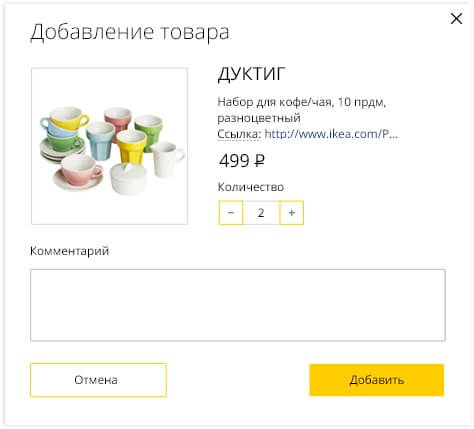Image resolution: width=474 pixels, height=429 pixels.
Task: Click the Комментарий label
Action: click(x=69, y=251)
